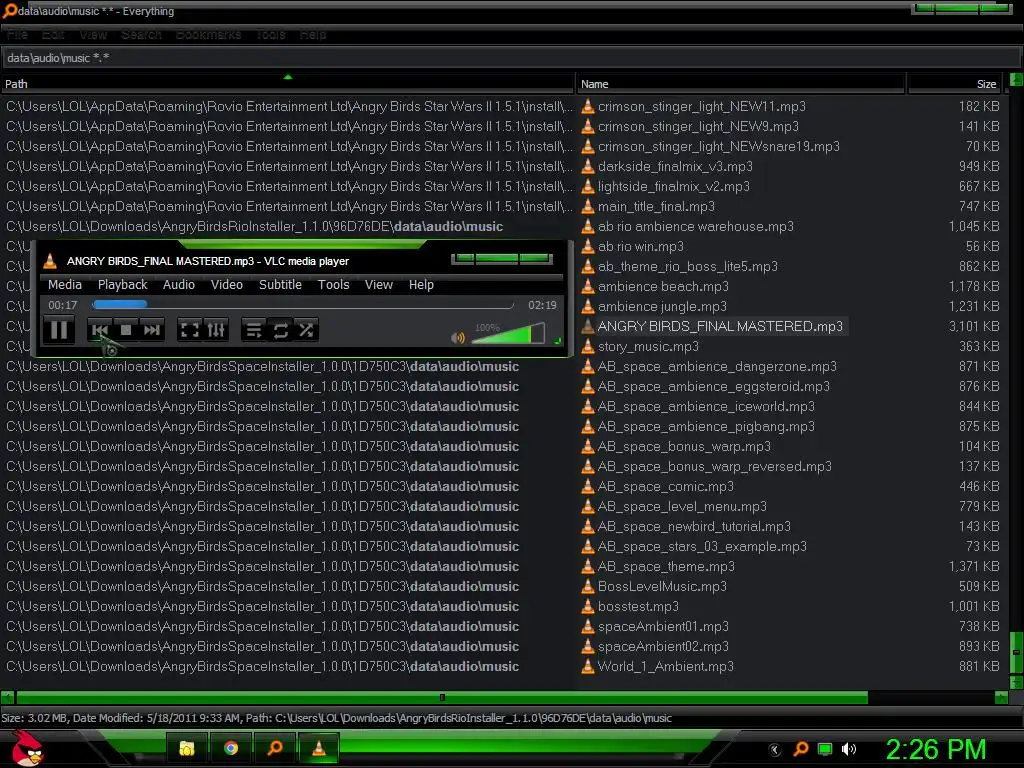Toggle VLC shuffle random playback
The image size is (1024, 768).
coord(306,330)
